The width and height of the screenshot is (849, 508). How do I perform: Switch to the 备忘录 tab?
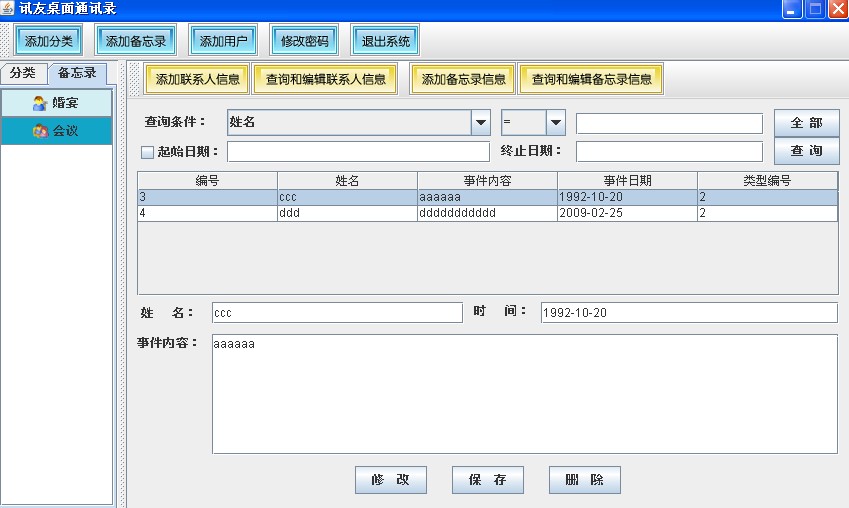coord(77,73)
